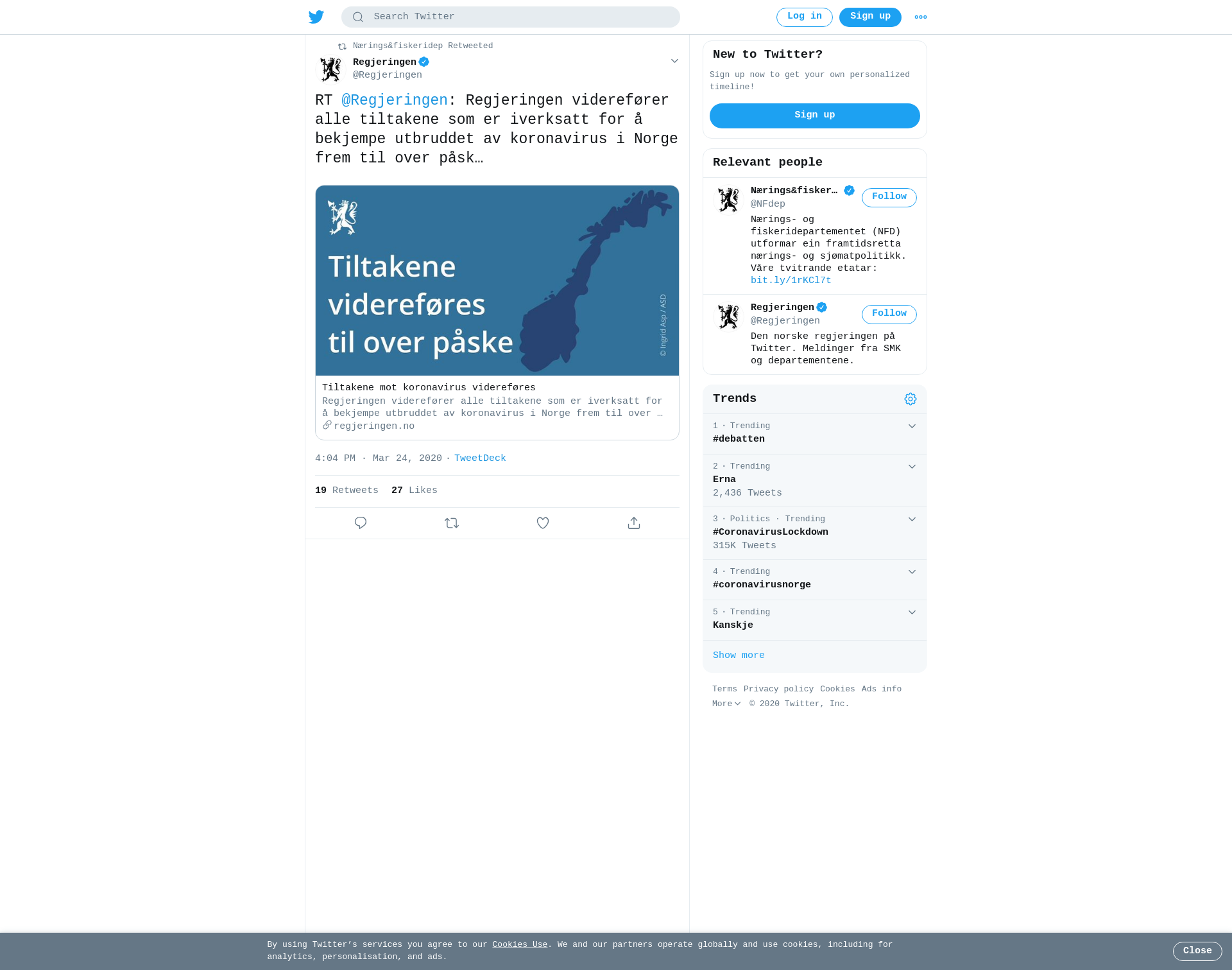Open the Trends settings gear
Screen dimensions: 1232x970
click(x=911, y=399)
